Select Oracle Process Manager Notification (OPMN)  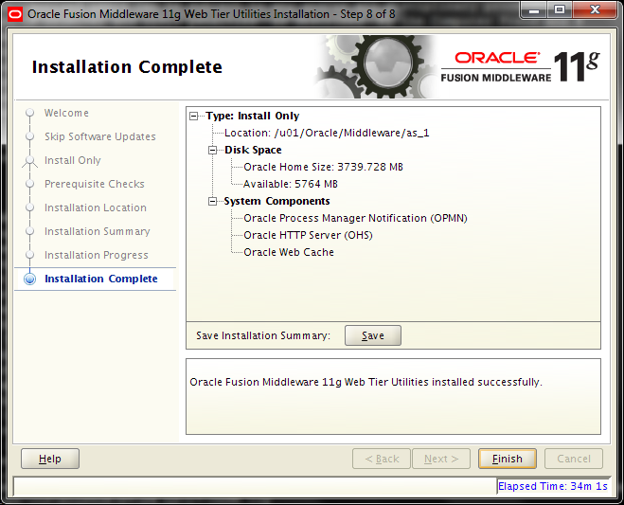(355, 218)
